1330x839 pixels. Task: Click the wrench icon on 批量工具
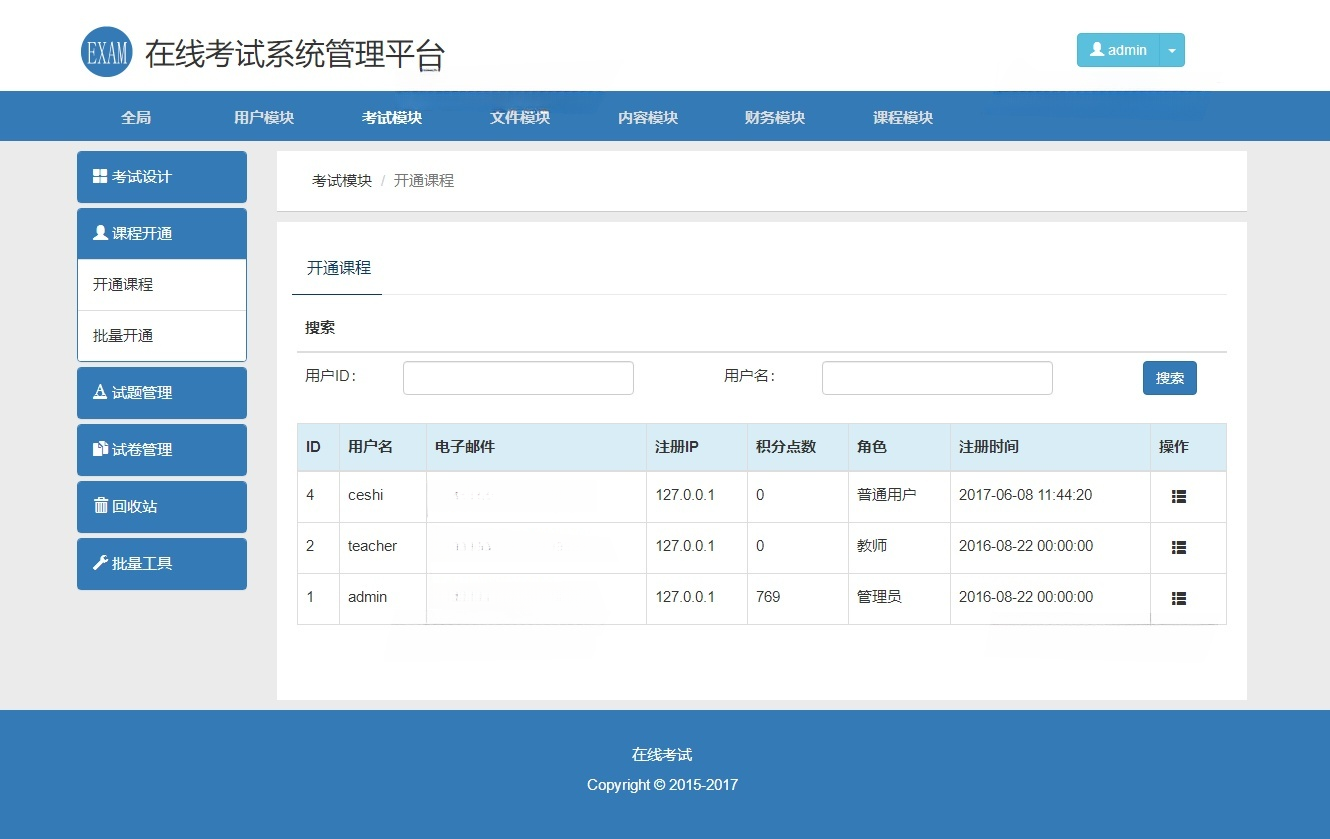[x=99, y=563]
